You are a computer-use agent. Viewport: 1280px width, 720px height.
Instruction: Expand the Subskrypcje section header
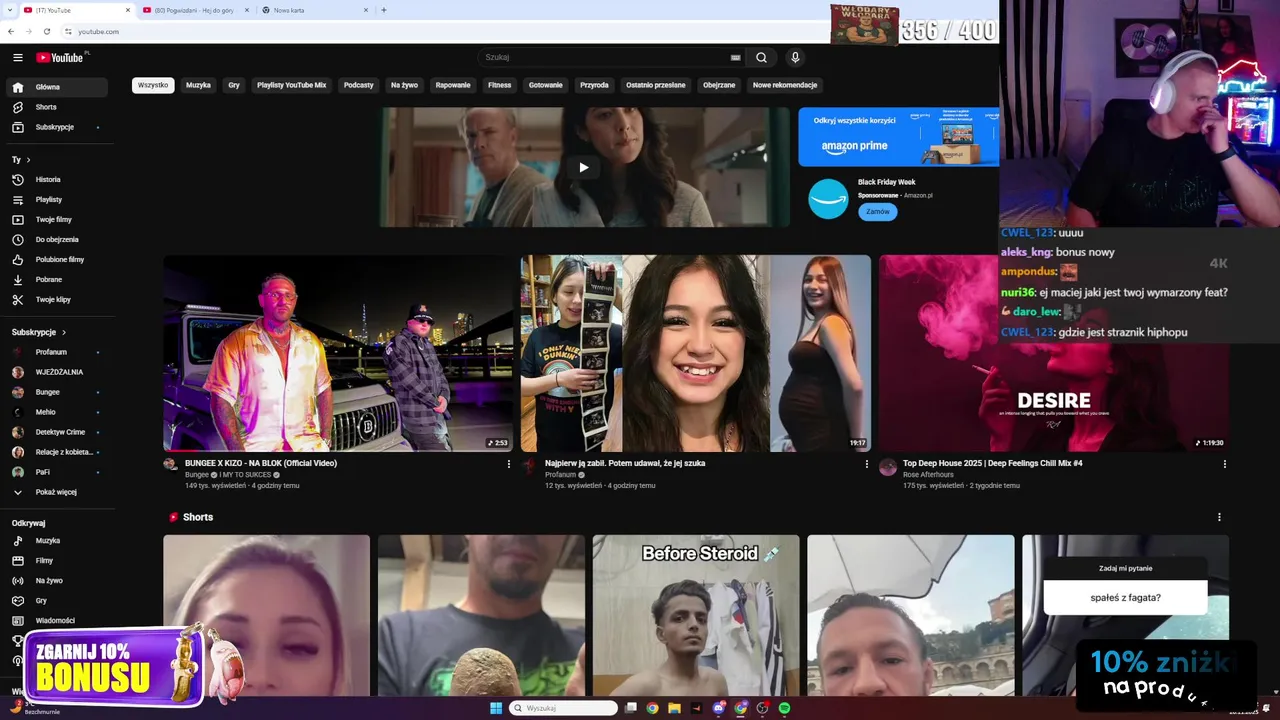(x=39, y=332)
